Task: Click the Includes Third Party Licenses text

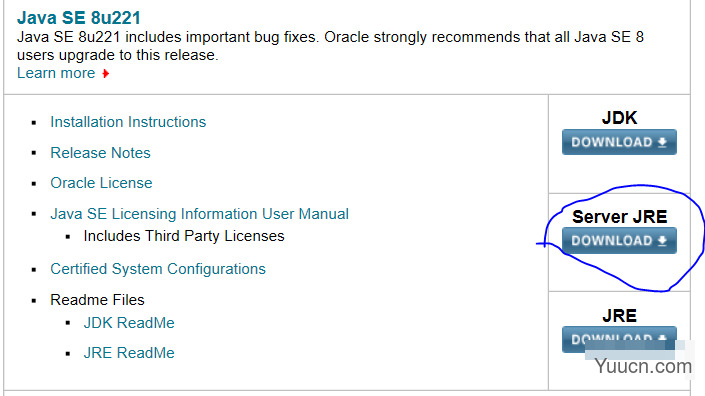Action: [x=184, y=236]
